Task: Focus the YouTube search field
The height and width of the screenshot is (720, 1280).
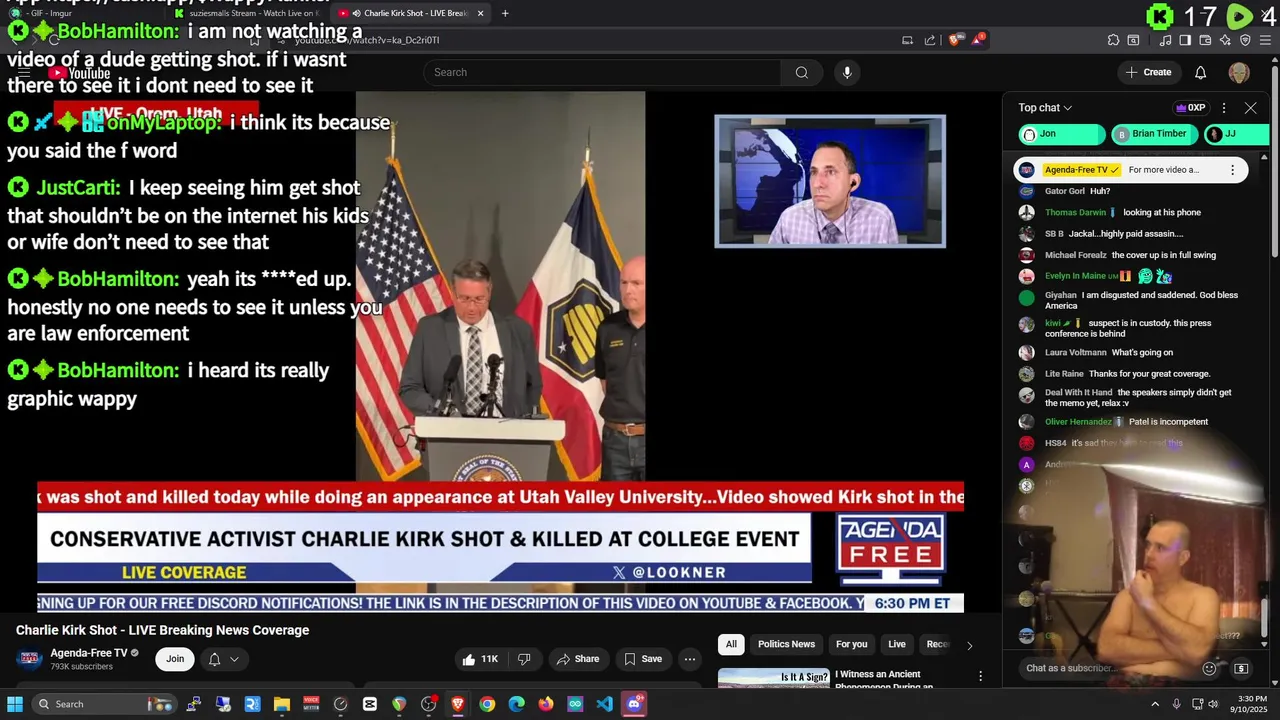Action: tap(602, 72)
